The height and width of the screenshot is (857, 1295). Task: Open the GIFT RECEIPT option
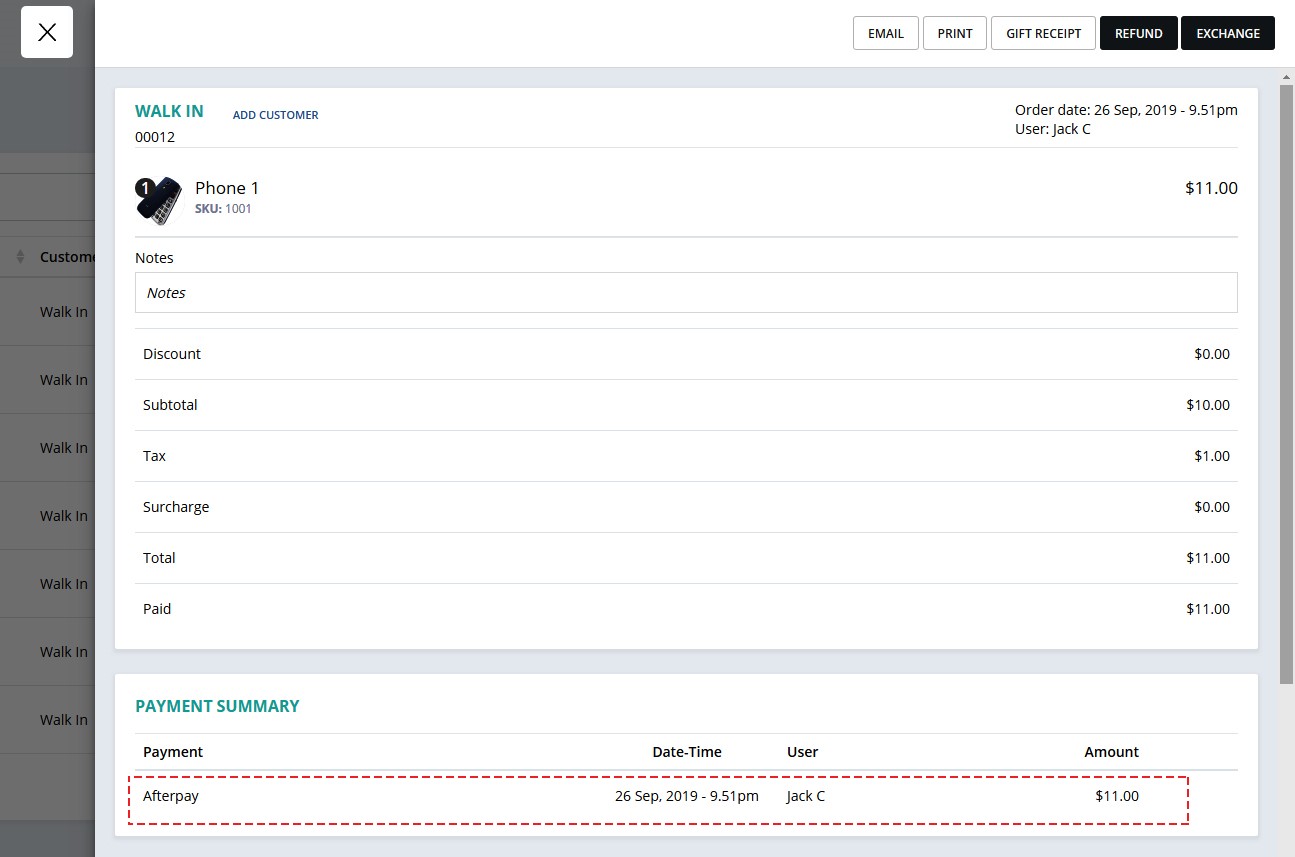click(x=1043, y=33)
